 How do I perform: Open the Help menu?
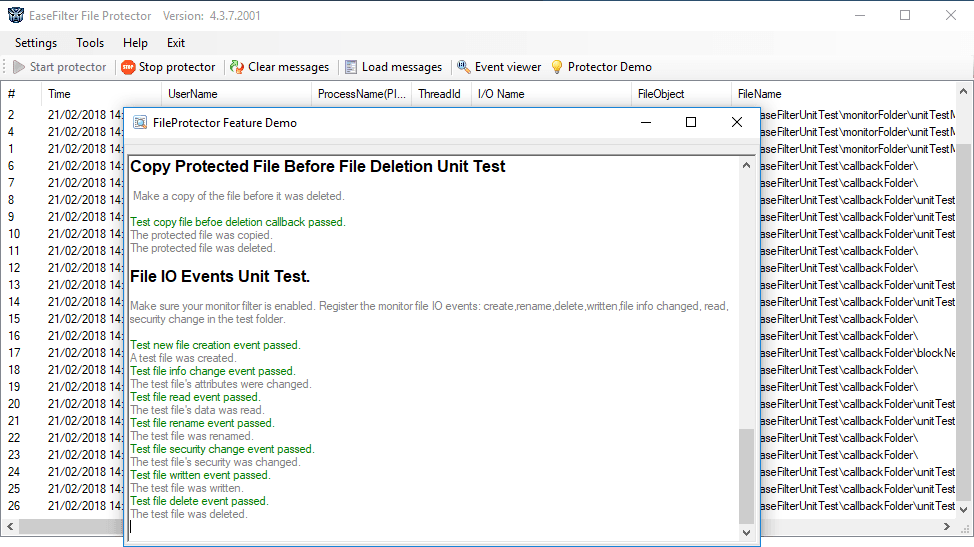coord(135,43)
